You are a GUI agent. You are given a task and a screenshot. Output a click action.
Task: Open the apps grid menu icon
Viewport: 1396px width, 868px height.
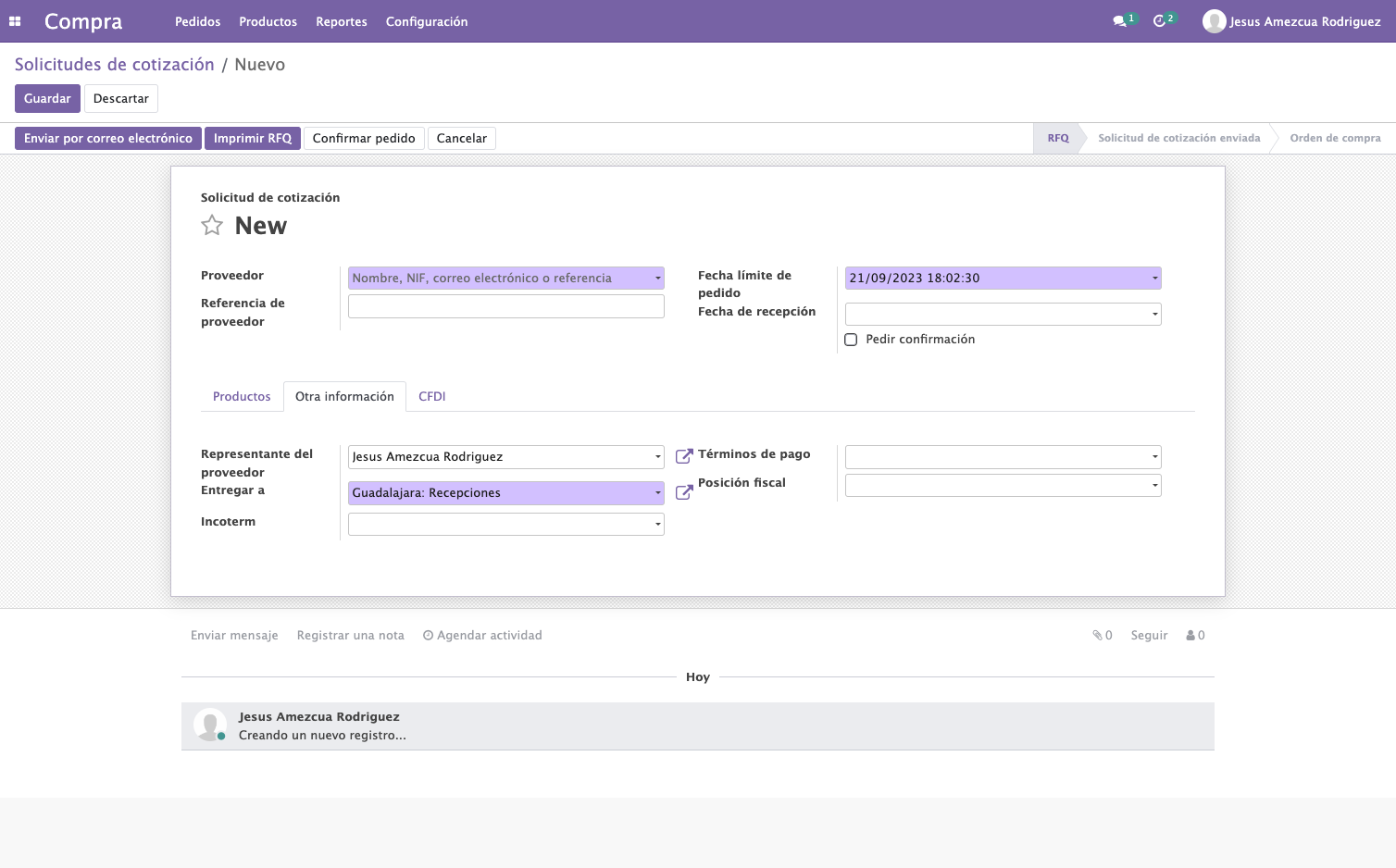[15, 21]
